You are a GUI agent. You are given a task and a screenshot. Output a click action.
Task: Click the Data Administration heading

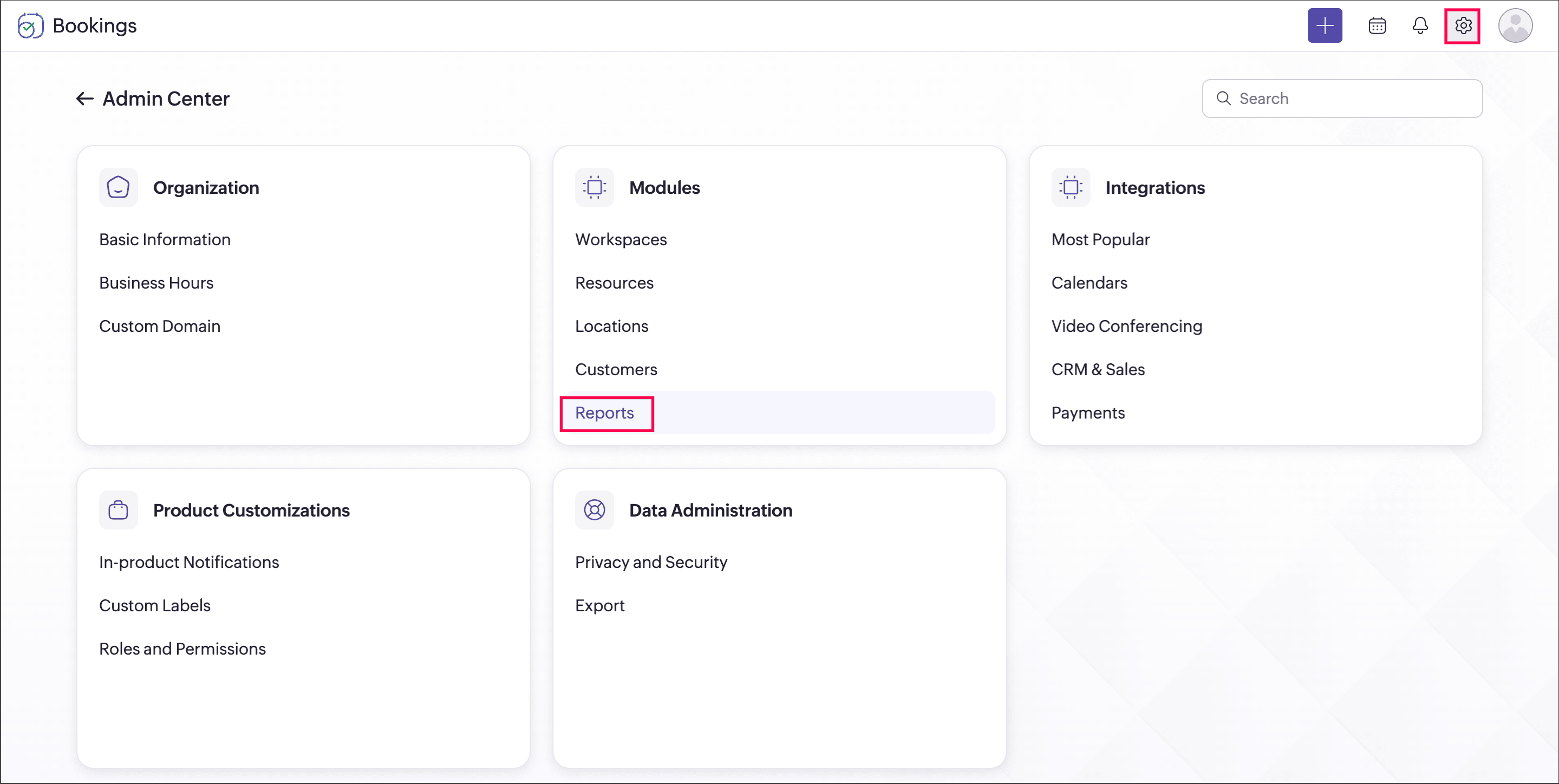[x=710, y=510]
